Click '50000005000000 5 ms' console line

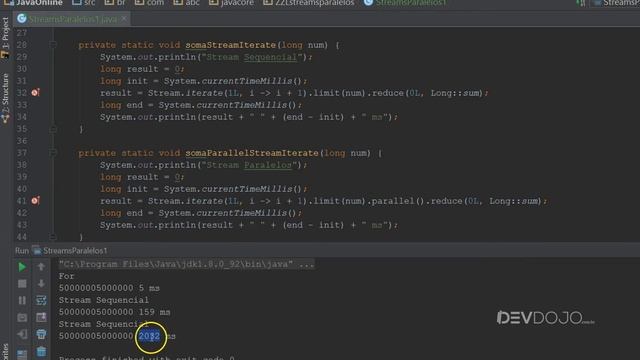coord(109,288)
